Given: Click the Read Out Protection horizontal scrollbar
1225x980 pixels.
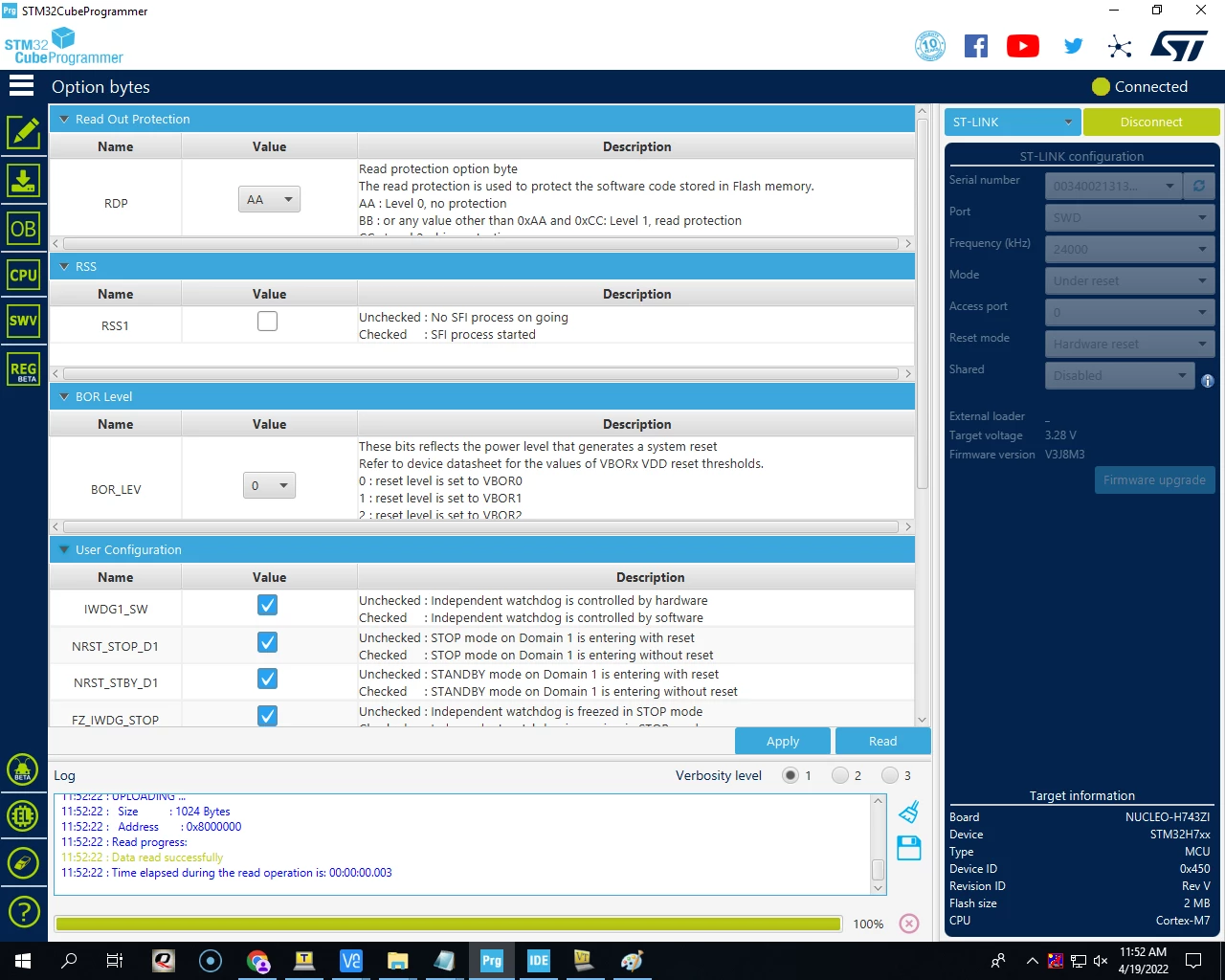Looking at the screenshot, I should tap(480, 243).
